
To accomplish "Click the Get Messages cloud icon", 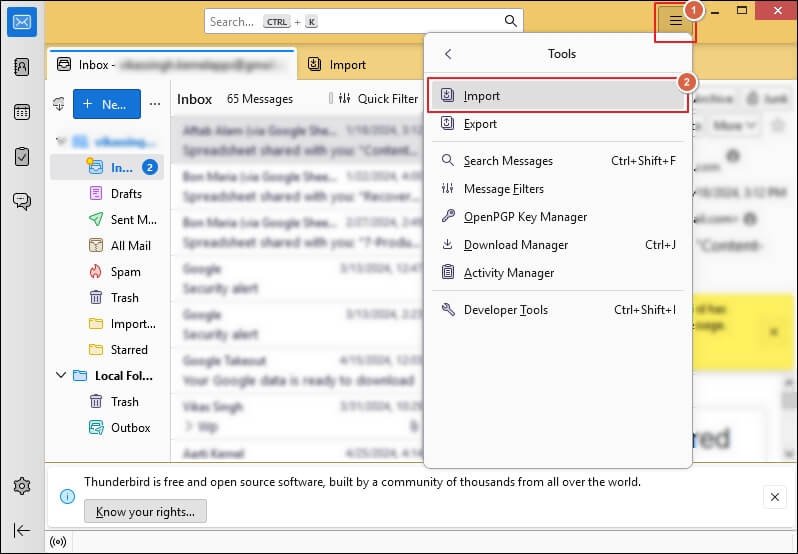I will [59, 104].
